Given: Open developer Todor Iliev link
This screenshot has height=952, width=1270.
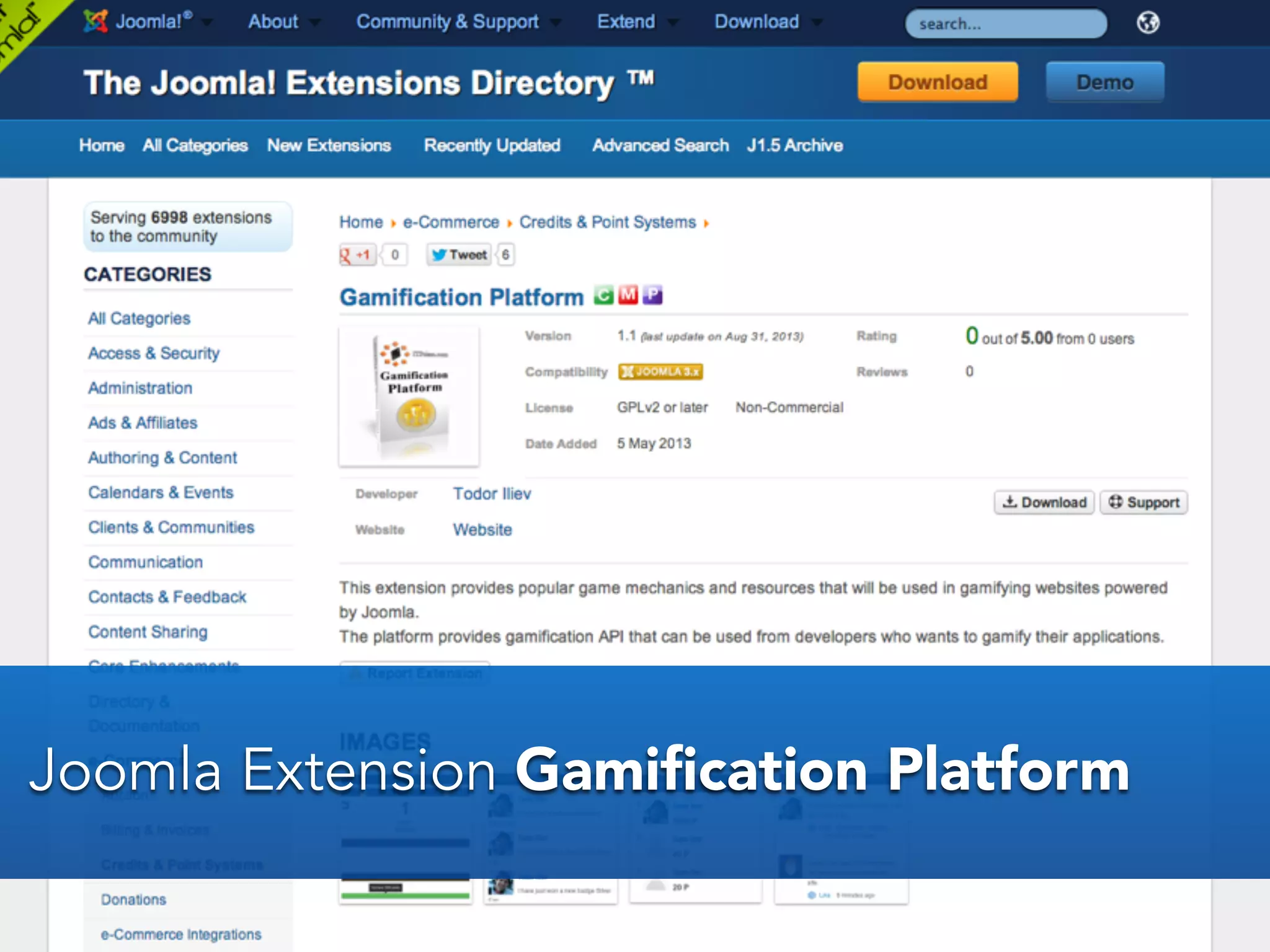Looking at the screenshot, I should coord(492,493).
